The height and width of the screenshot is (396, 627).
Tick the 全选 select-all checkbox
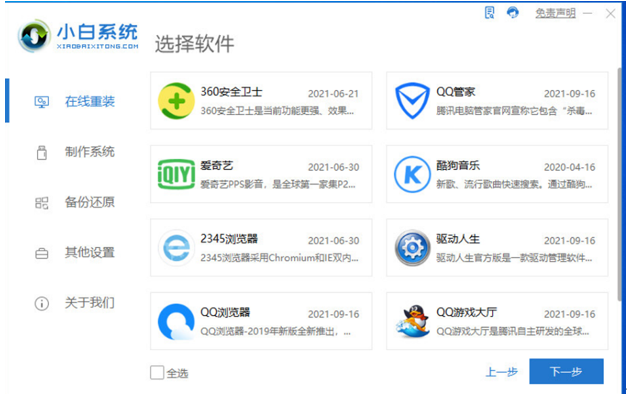[x=157, y=372]
